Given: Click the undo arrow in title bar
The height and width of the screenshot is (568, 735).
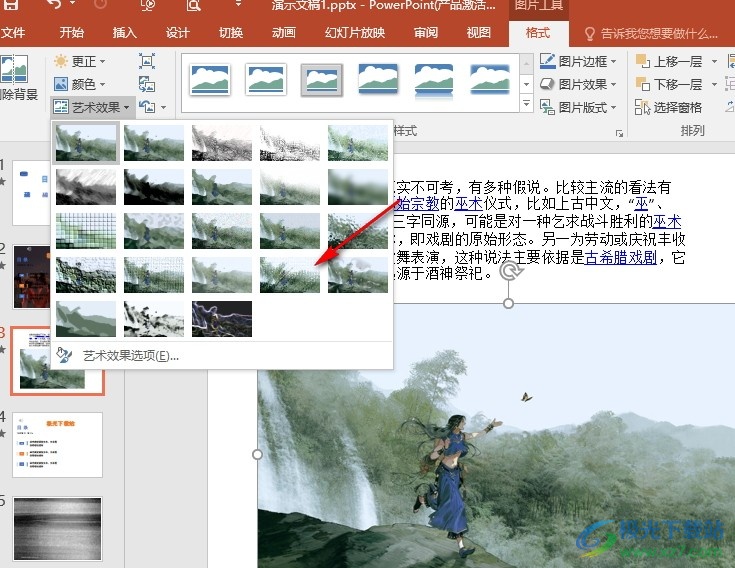Looking at the screenshot, I should (x=55, y=7).
